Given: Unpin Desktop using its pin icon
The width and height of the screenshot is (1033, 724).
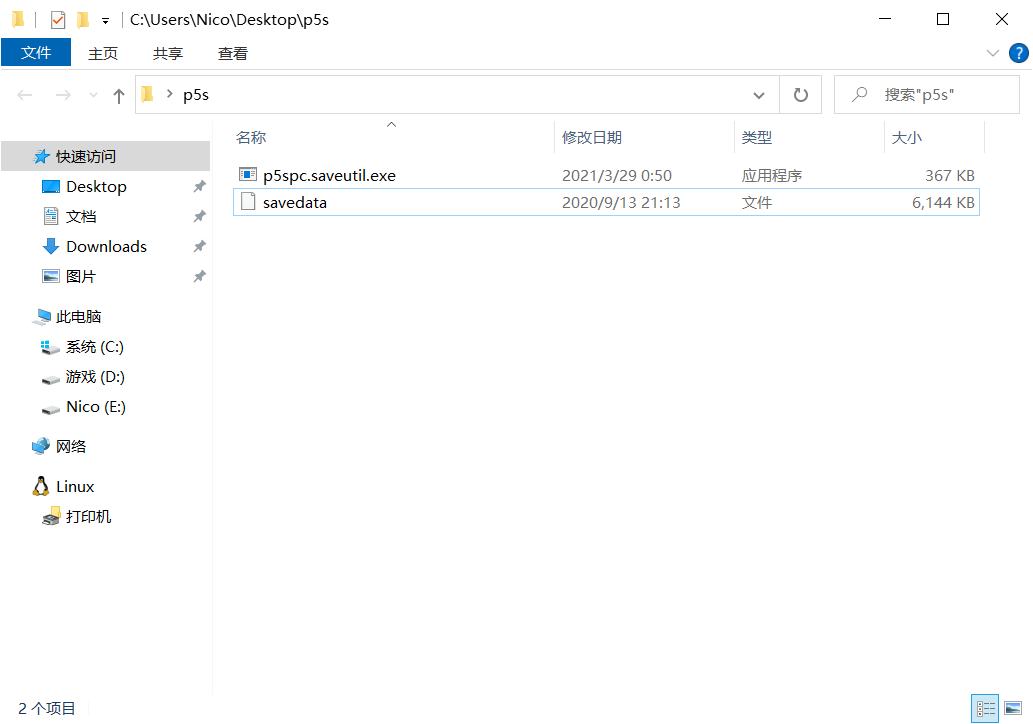Looking at the screenshot, I should (x=199, y=186).
